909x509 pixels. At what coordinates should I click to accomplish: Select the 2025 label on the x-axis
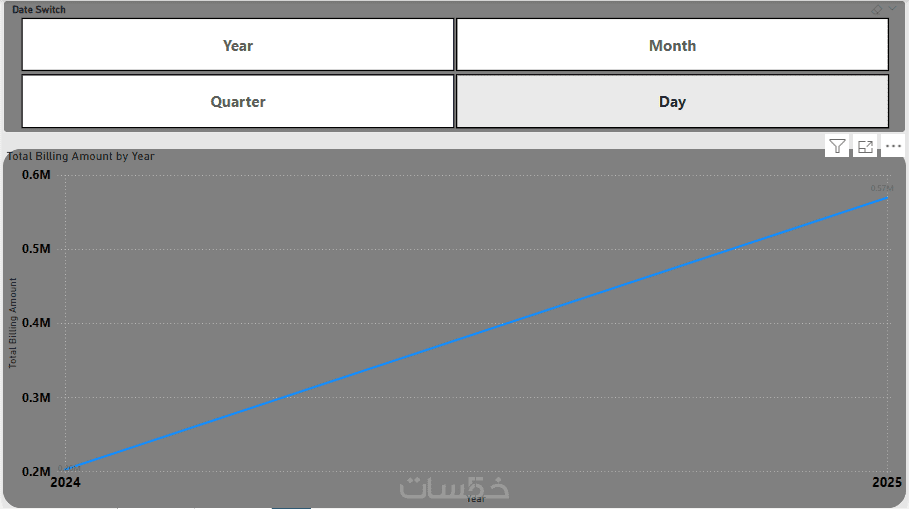(x=888, y=484)
